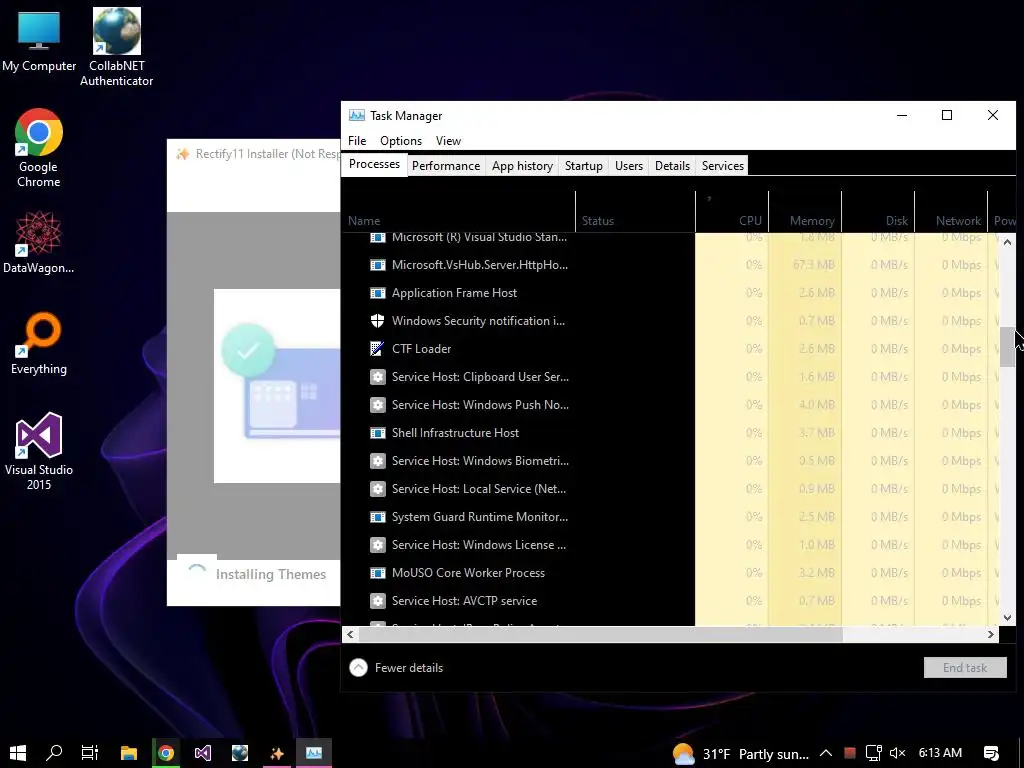Open the Options menu in Task Manager
This screenshot has height=768, width=1024.
point(400,141)
